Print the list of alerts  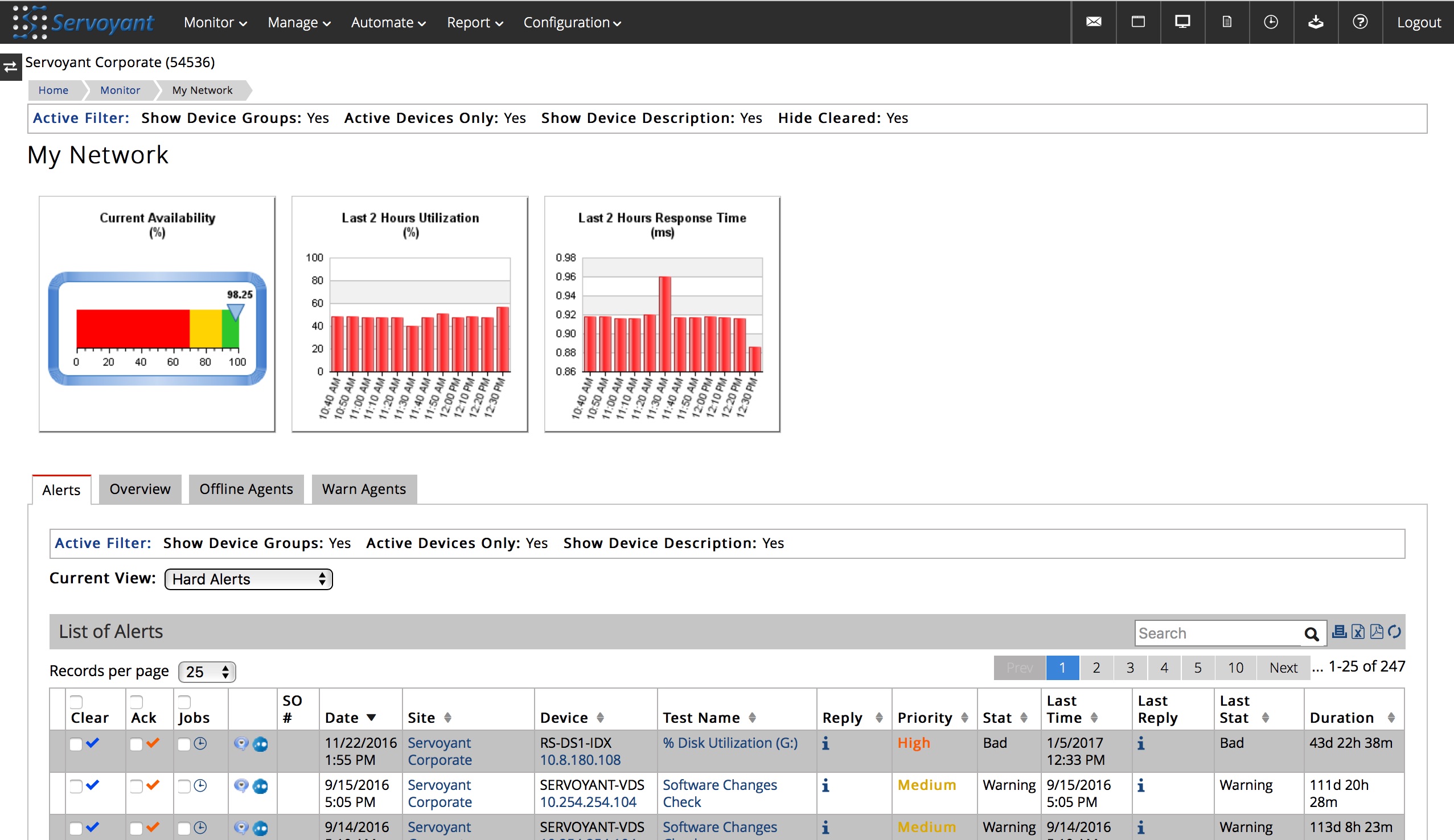(x=1339, y=632)
